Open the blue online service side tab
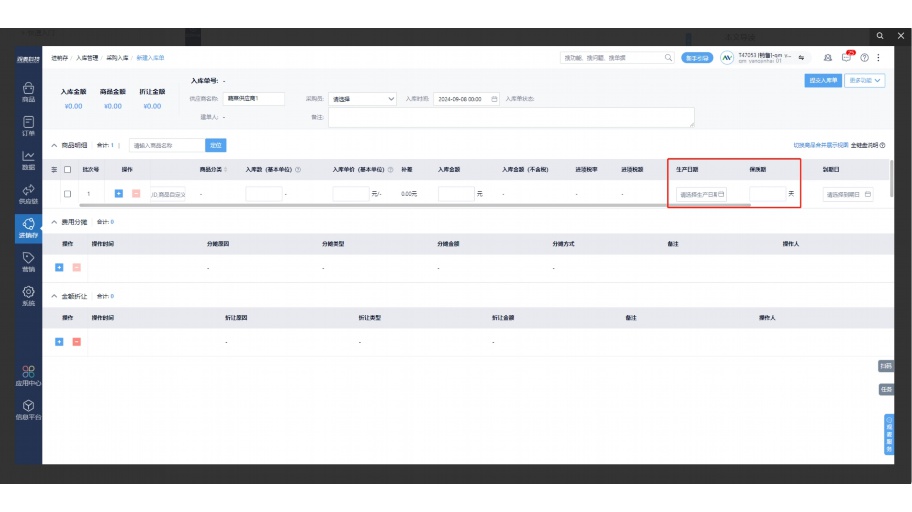 pos(889,434)
